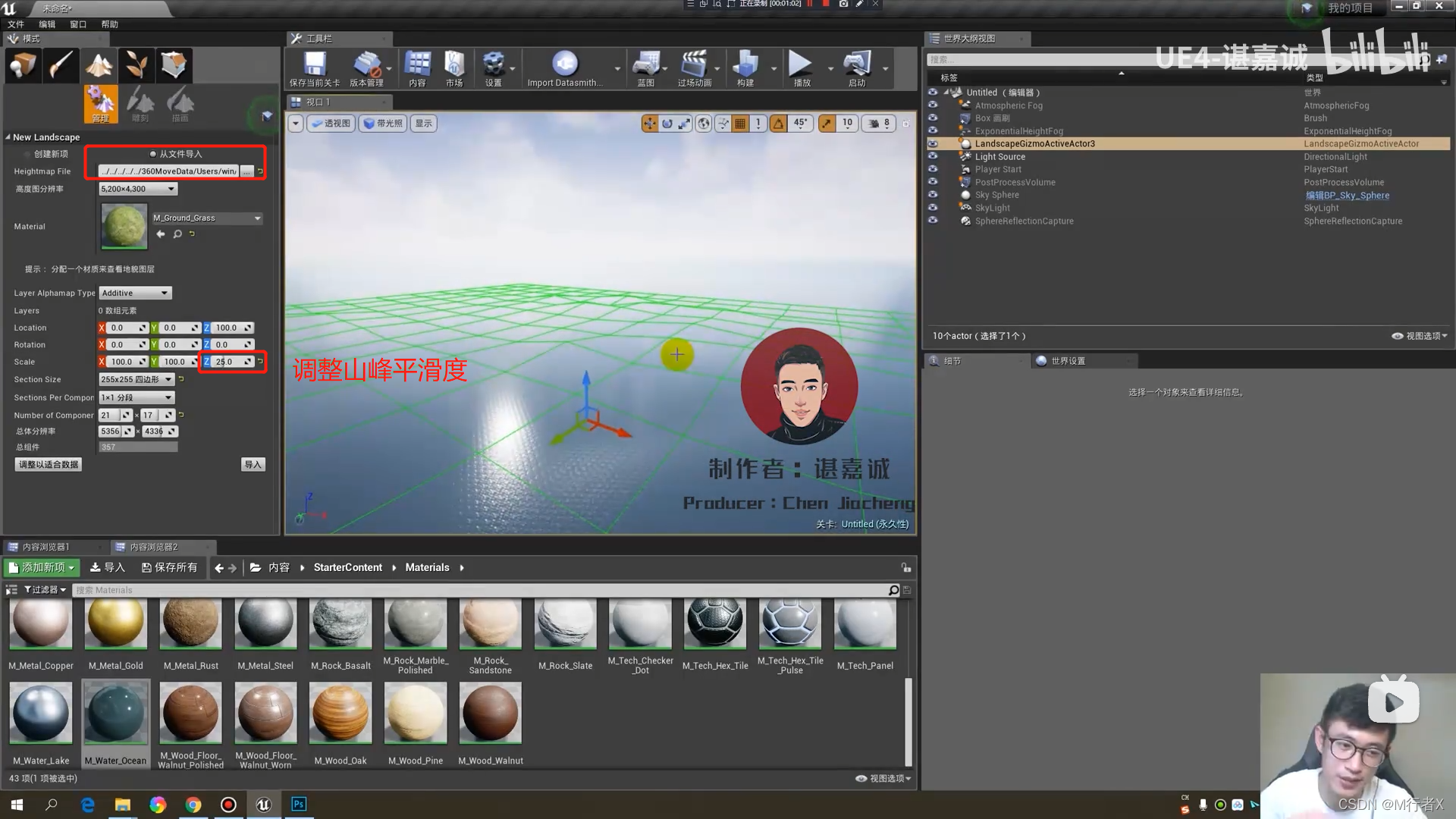Viewport: 1456px width, 819px height.
Task: Click the 调整以适合数据 button
Action: [x=49, y=465]
